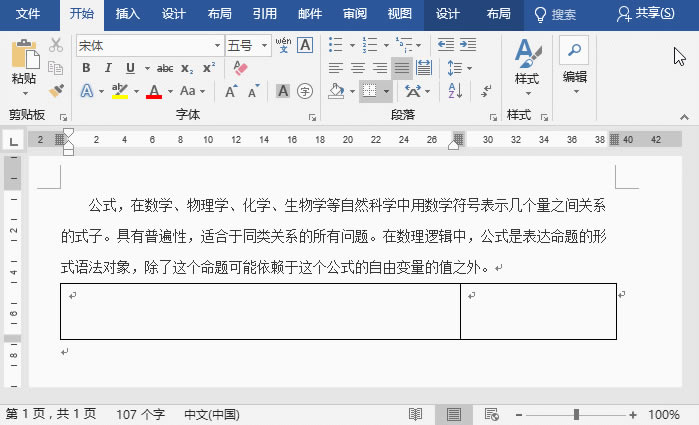Open borders dropdown arrow
Viewport: 699px width, 425px height.
(386, 91)
